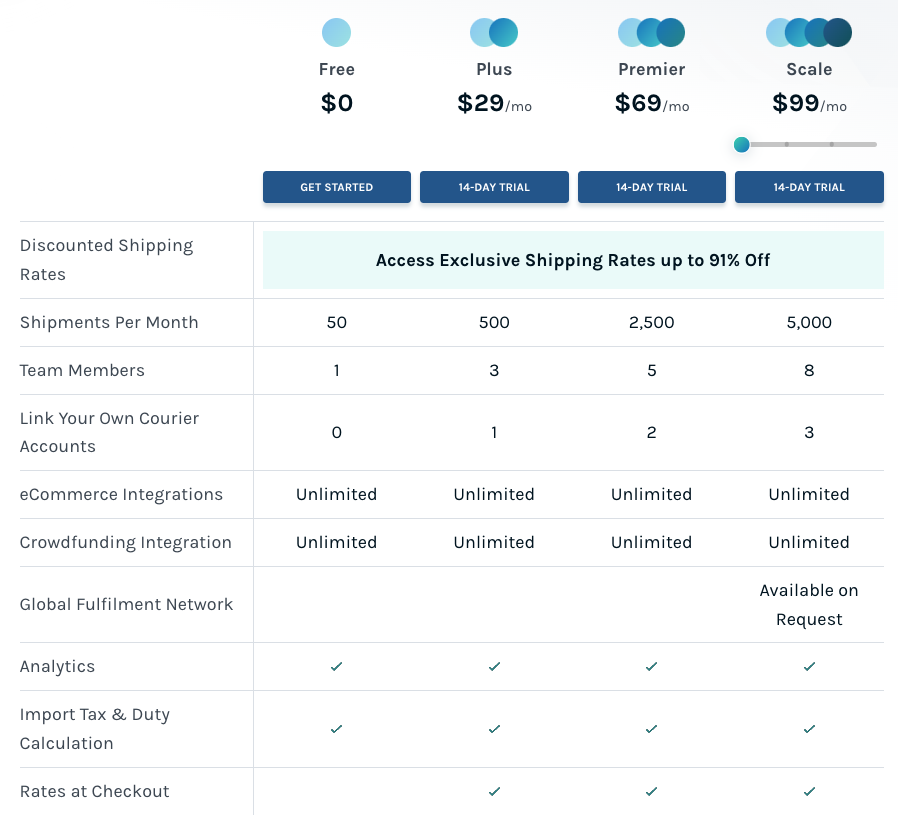
Task: Click the Free plan single-circle icon
Action: pos(336,33)
